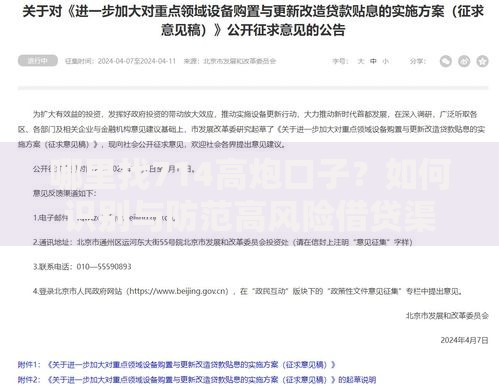Click the announcement title heading

[x=253, y=21]
